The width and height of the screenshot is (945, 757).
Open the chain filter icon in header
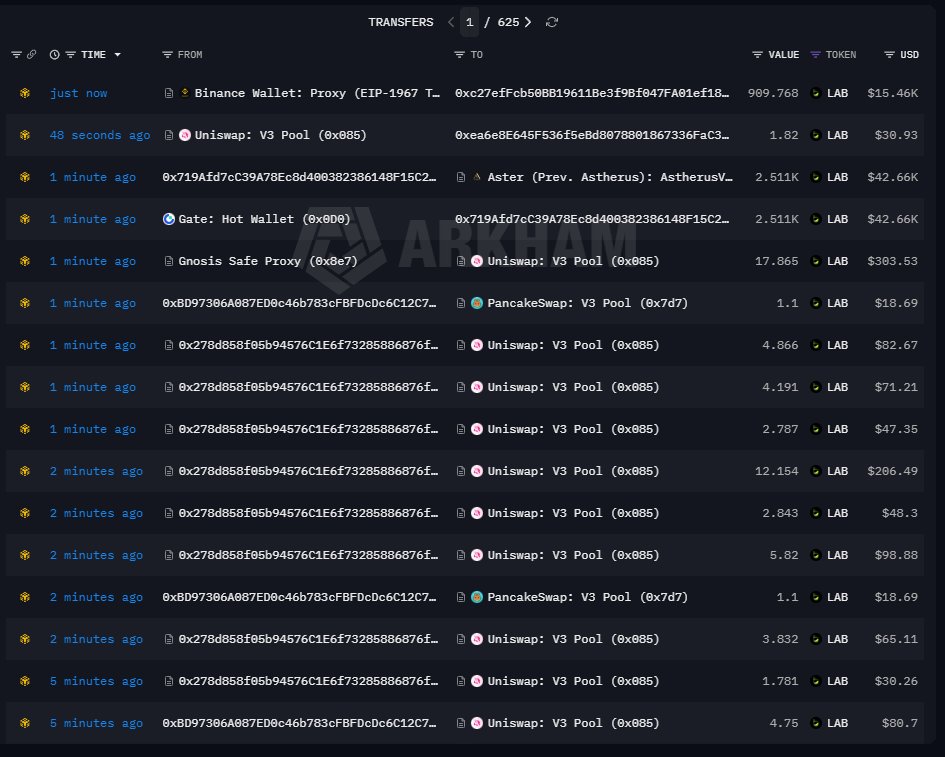coord(16,55)
